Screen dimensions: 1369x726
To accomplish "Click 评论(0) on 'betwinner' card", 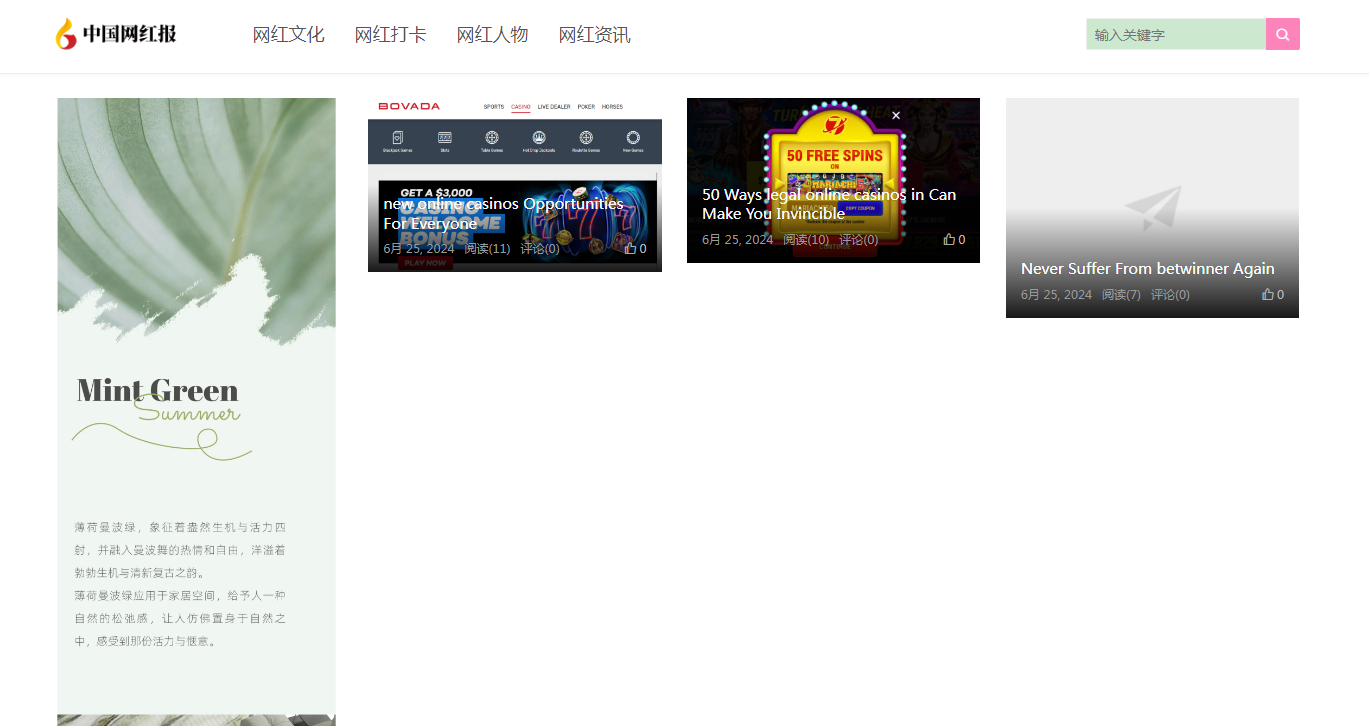I will pos(1170,294).
